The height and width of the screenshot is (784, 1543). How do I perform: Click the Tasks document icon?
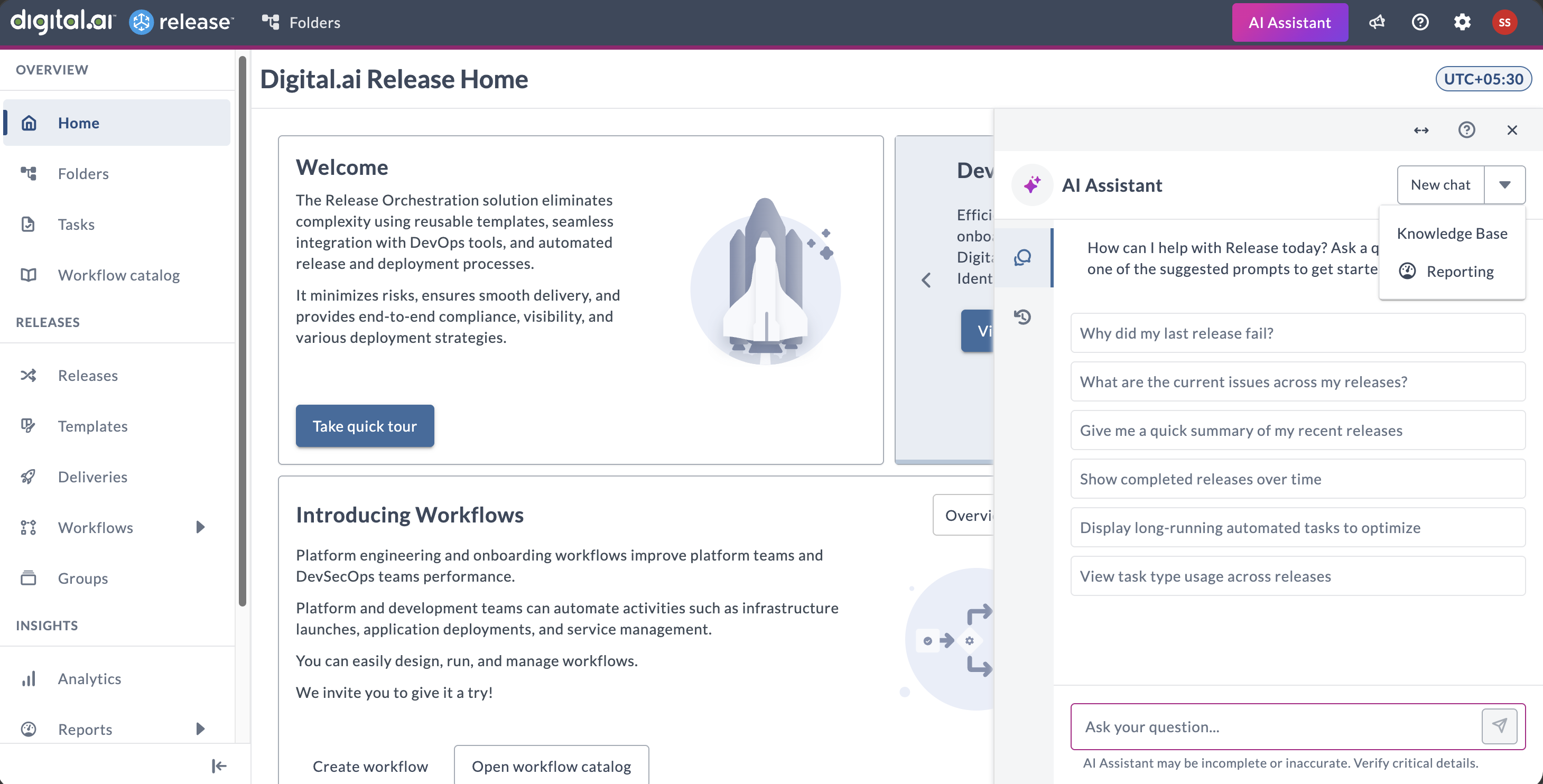(x=29, y=224)
